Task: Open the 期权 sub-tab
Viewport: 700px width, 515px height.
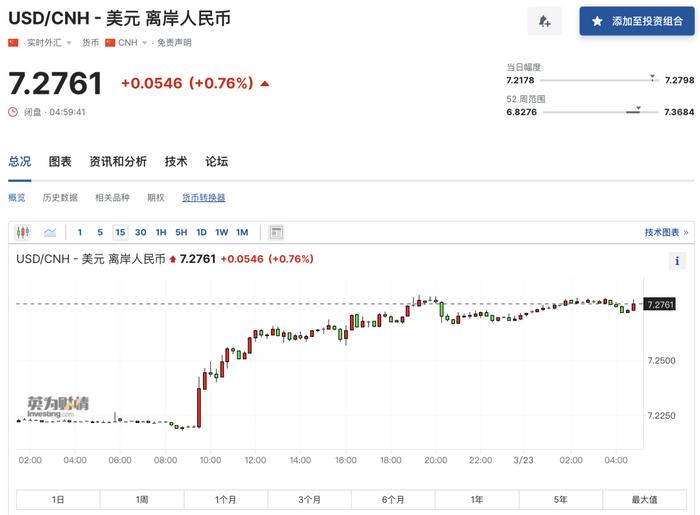Action: (x=156, y=197)
